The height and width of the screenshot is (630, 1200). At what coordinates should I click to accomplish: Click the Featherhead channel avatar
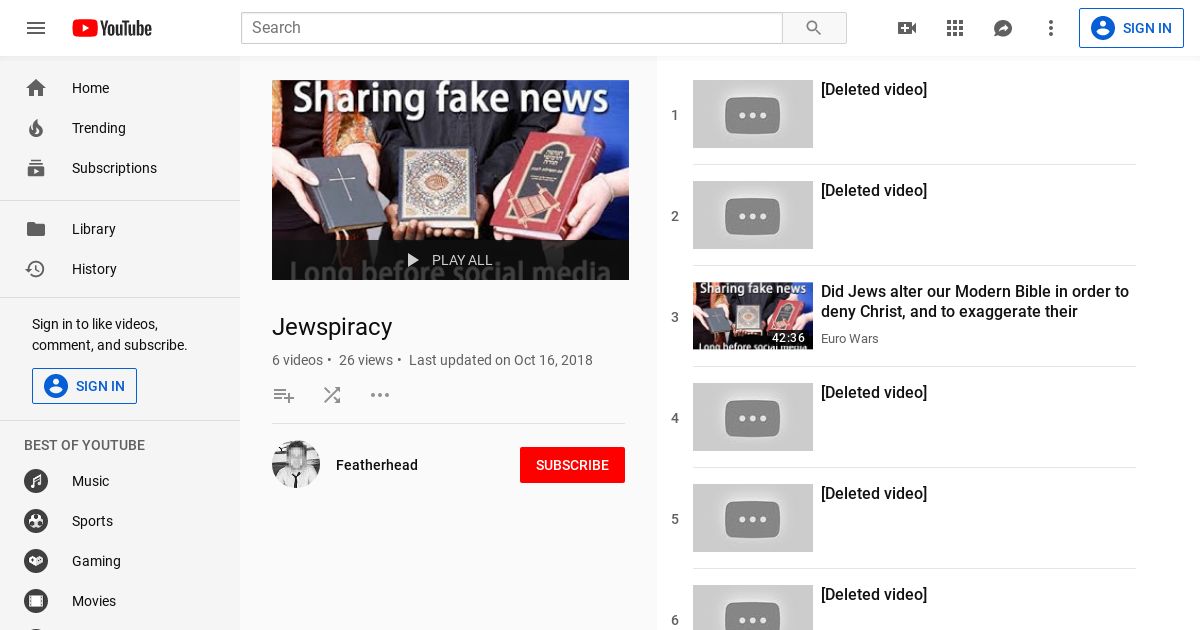coord(296,464)
